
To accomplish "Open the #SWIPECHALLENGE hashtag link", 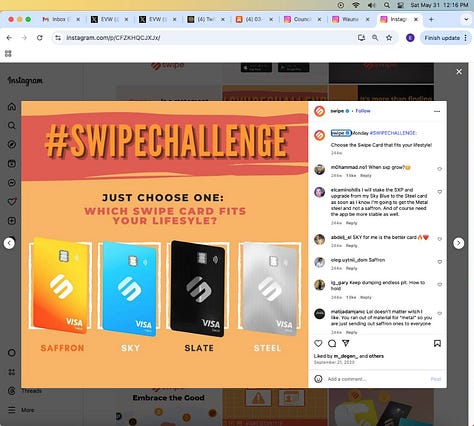I will click(x=393, y=133).
